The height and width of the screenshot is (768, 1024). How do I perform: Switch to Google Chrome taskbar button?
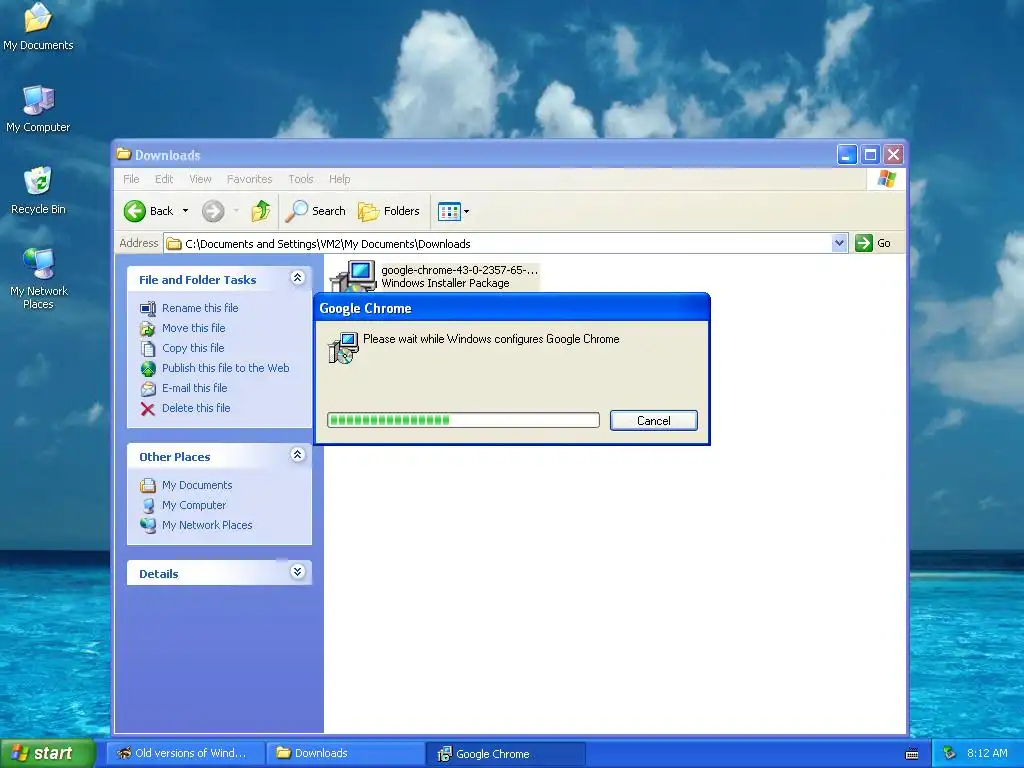click(506, 753)
